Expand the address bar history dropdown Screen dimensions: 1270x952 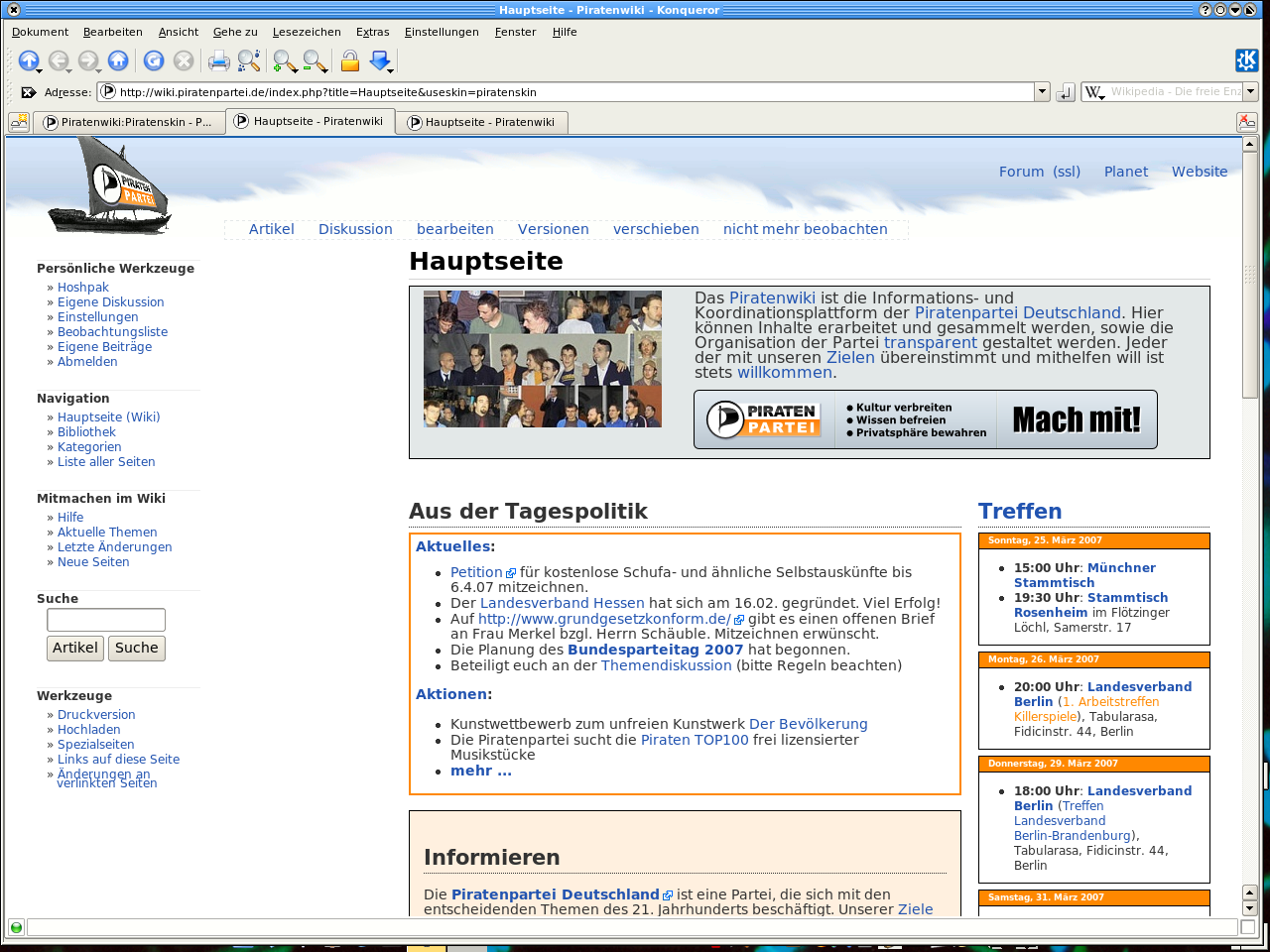click(1042, 92)
